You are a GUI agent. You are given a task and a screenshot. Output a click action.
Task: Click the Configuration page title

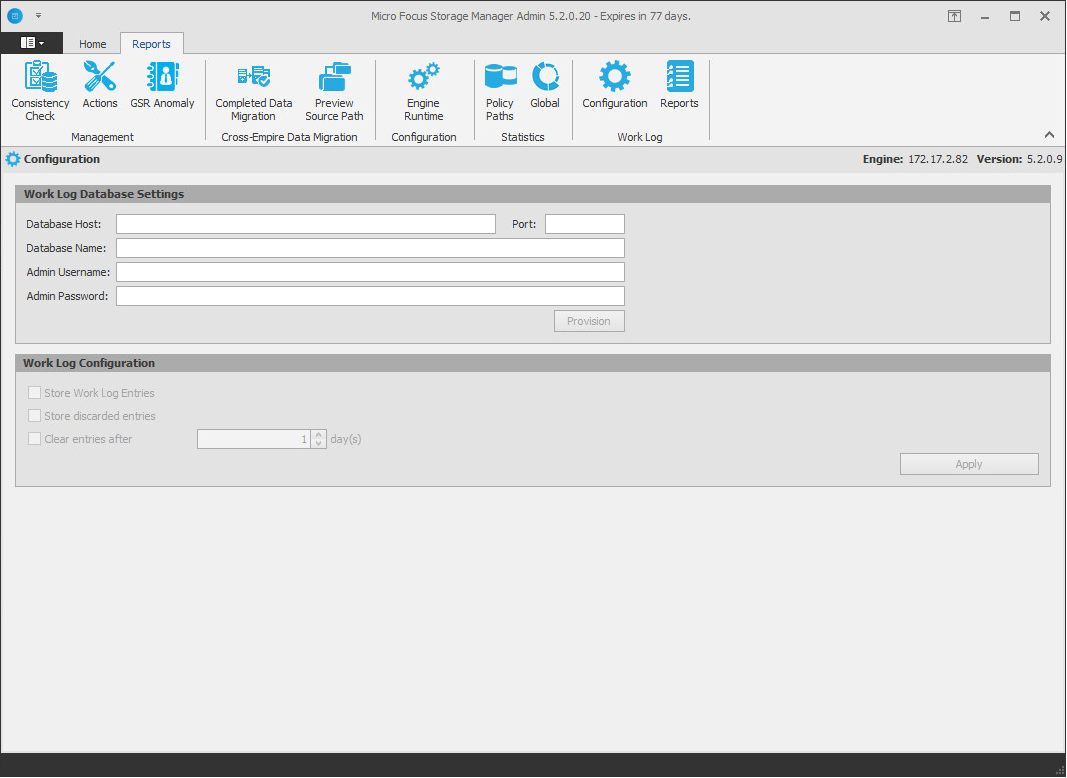click(62, 159)
